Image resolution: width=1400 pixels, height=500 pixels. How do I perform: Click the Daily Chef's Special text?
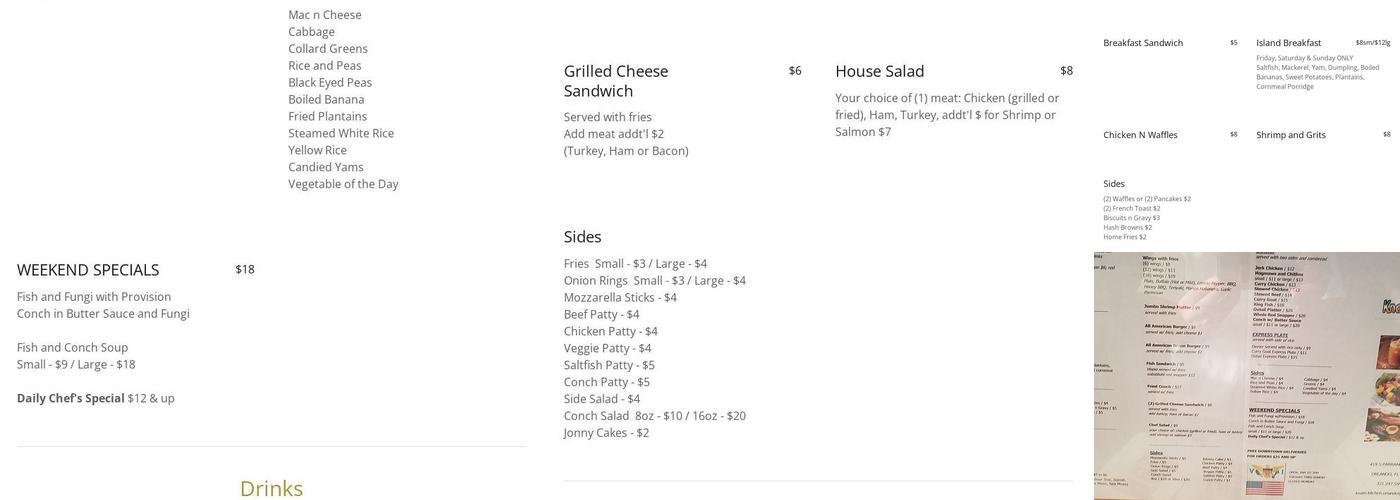pos(71,398)
